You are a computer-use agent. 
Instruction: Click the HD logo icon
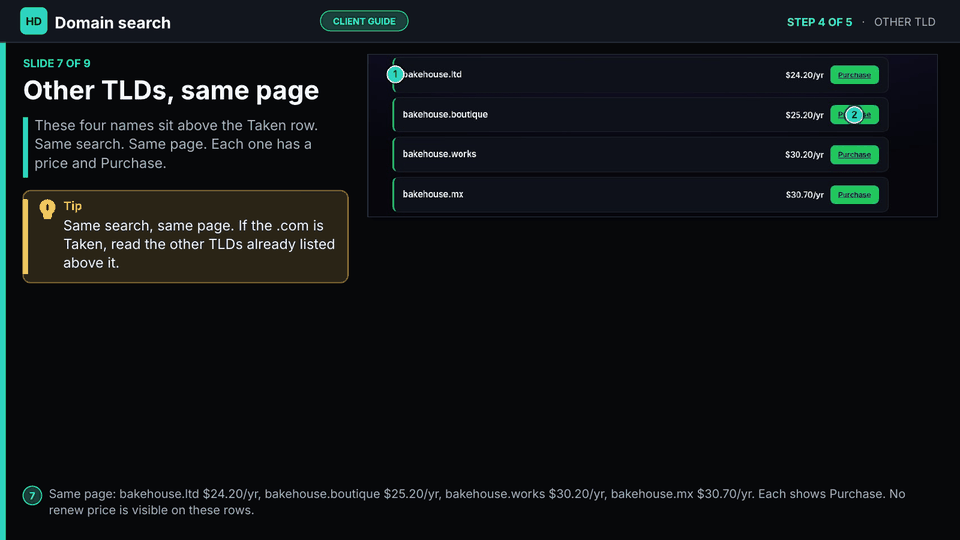(34, 21)
